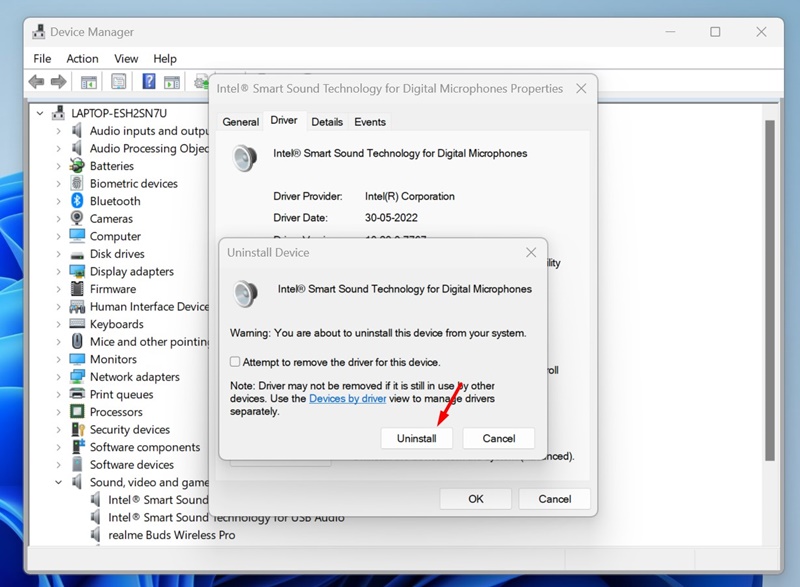Image resolution: width=800 pixels, height=587 pixels.
Task: Click the Security devices key icon
Action: click(x=77, y=429)
